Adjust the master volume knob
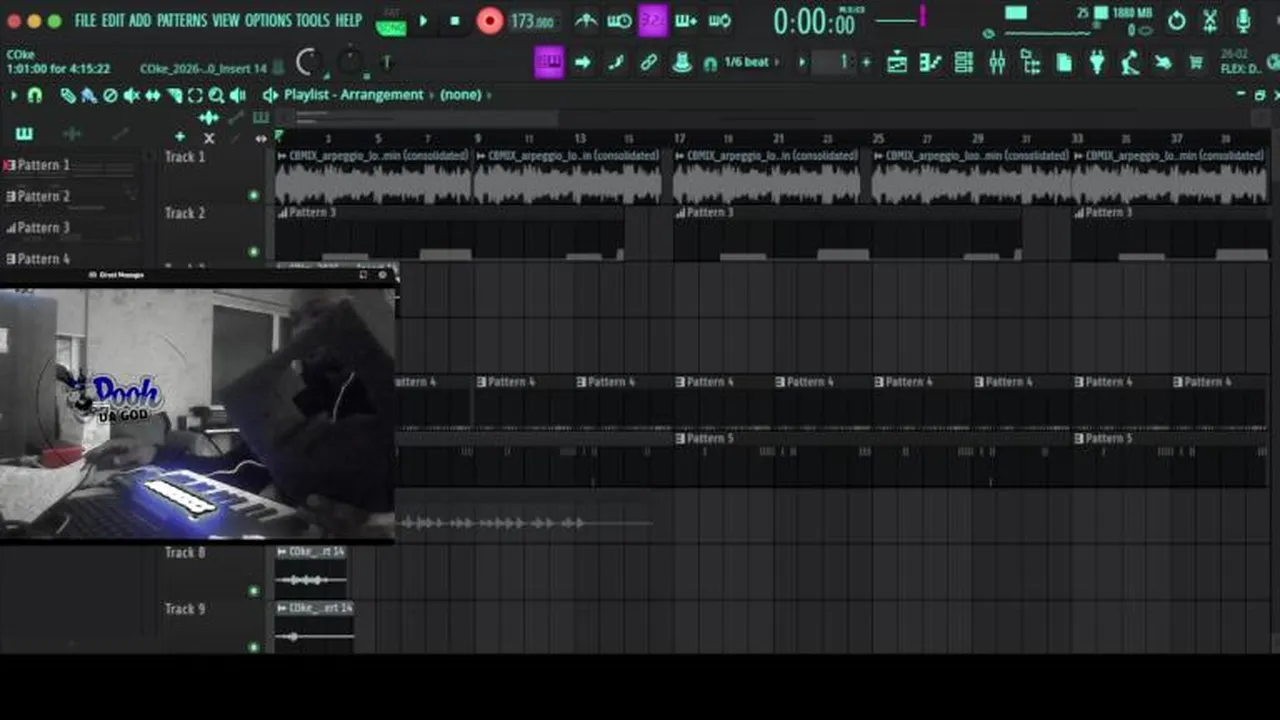The image size is (1280, 720). point(309,63)
